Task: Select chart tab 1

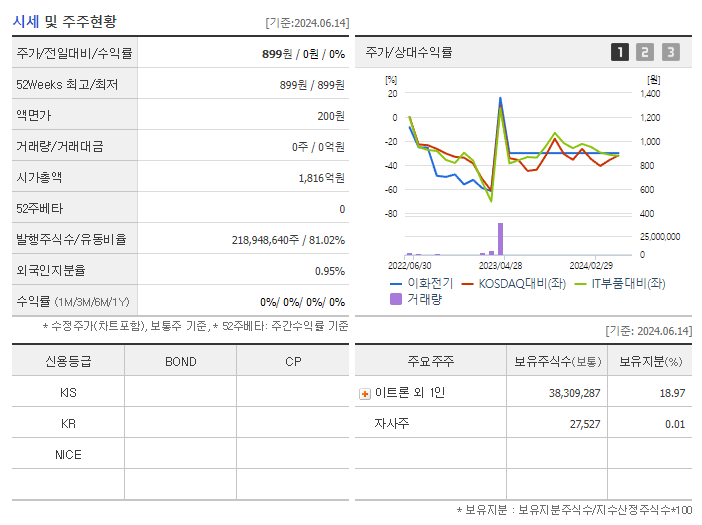Action: coord(620,52)
